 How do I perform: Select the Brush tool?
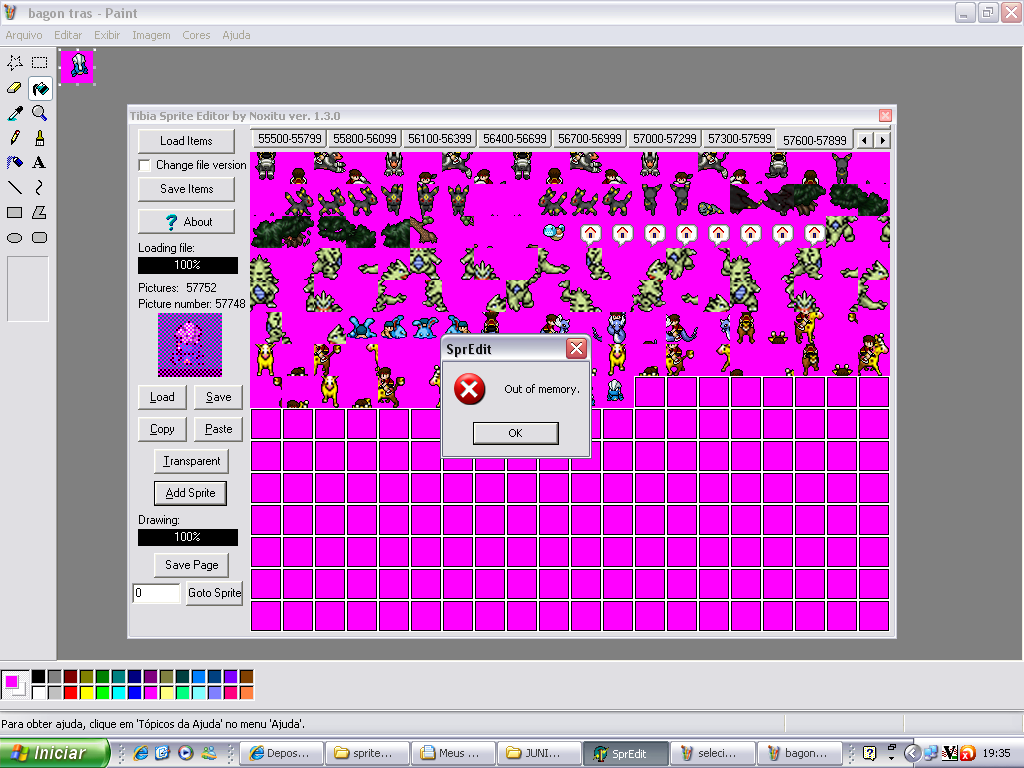coord(40,138)
